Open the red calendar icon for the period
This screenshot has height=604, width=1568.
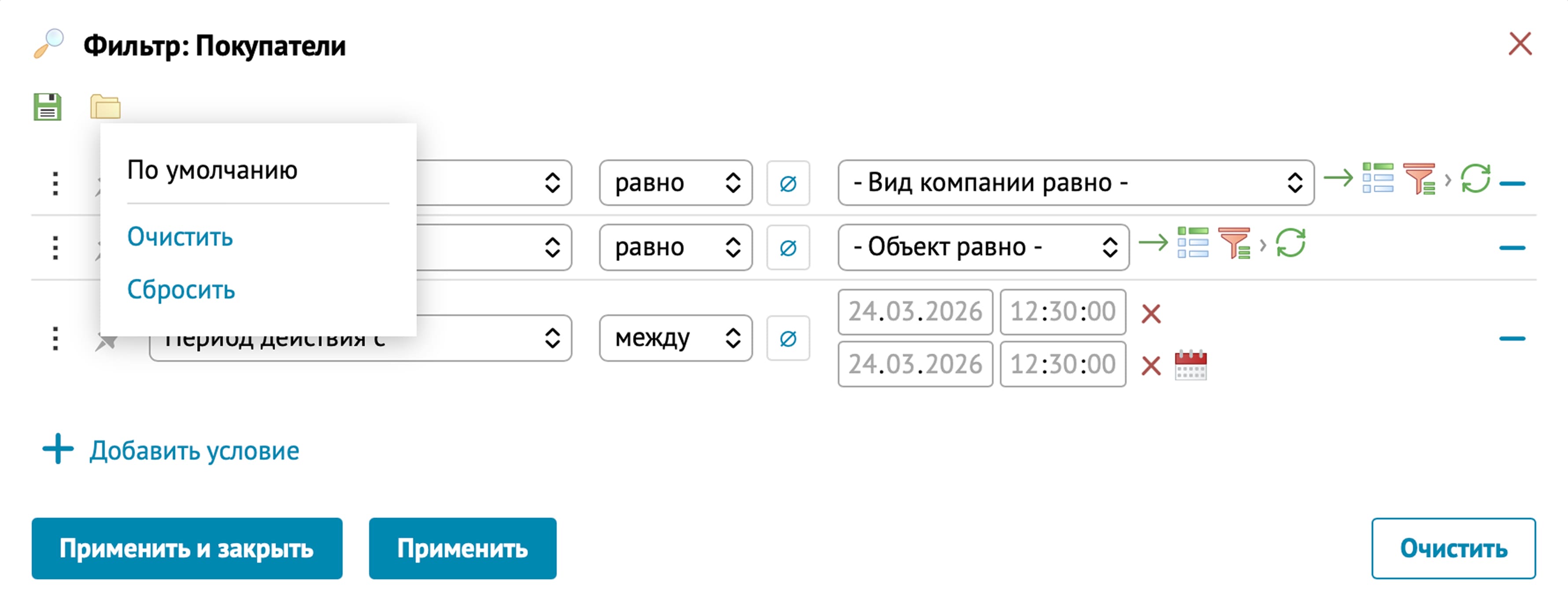pyautogui.click(x=1190, y=365)
